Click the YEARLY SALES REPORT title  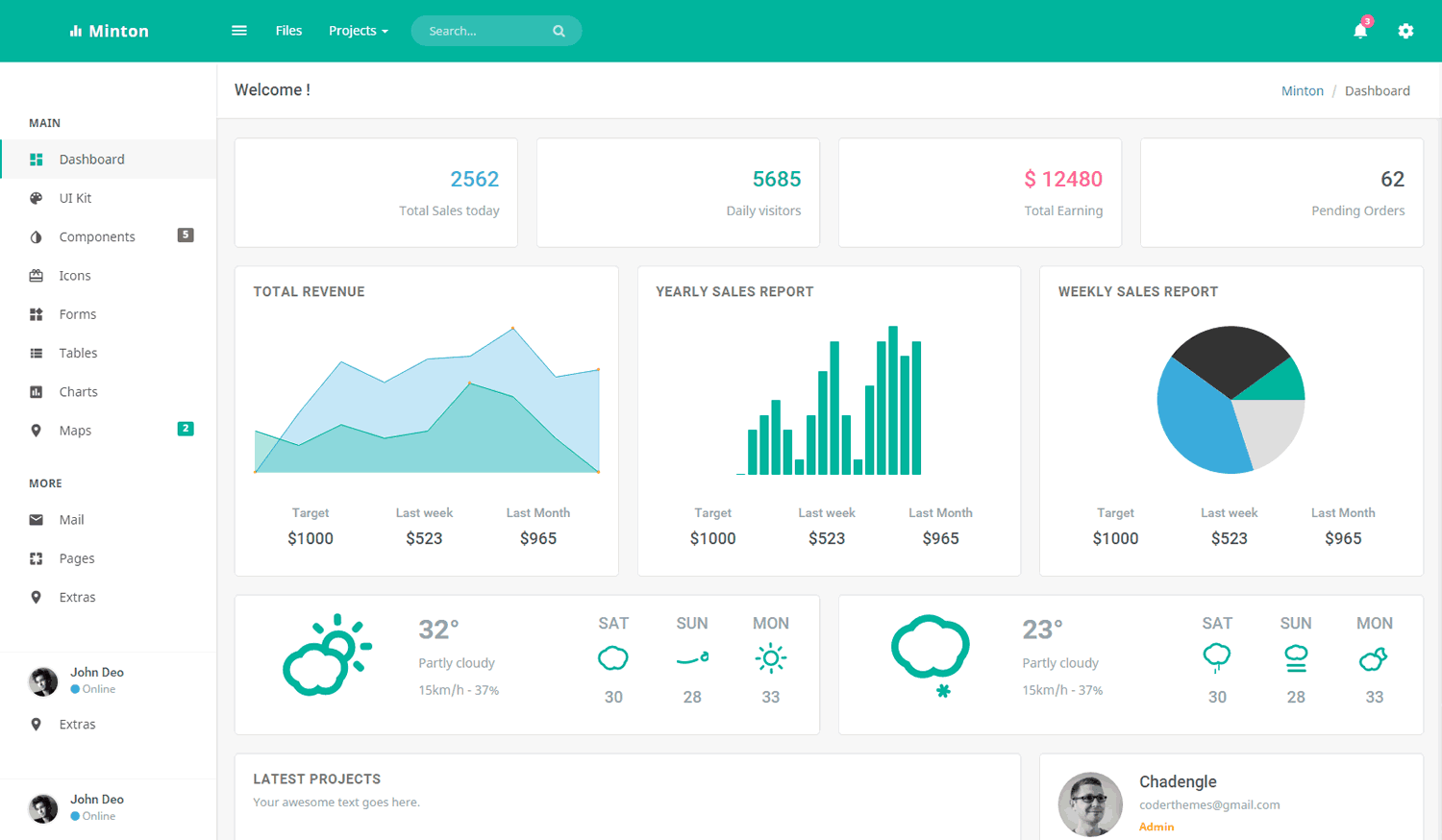click(734, 291)
